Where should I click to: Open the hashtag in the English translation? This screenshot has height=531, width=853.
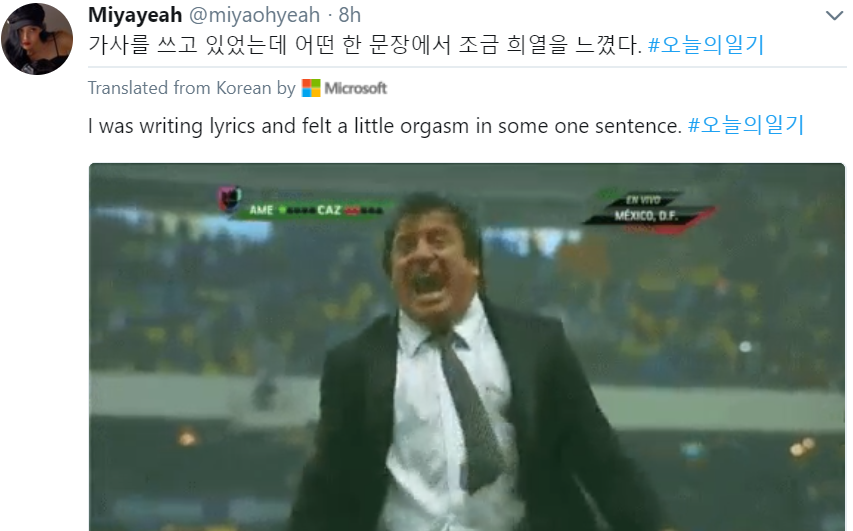tap(746, 126)
